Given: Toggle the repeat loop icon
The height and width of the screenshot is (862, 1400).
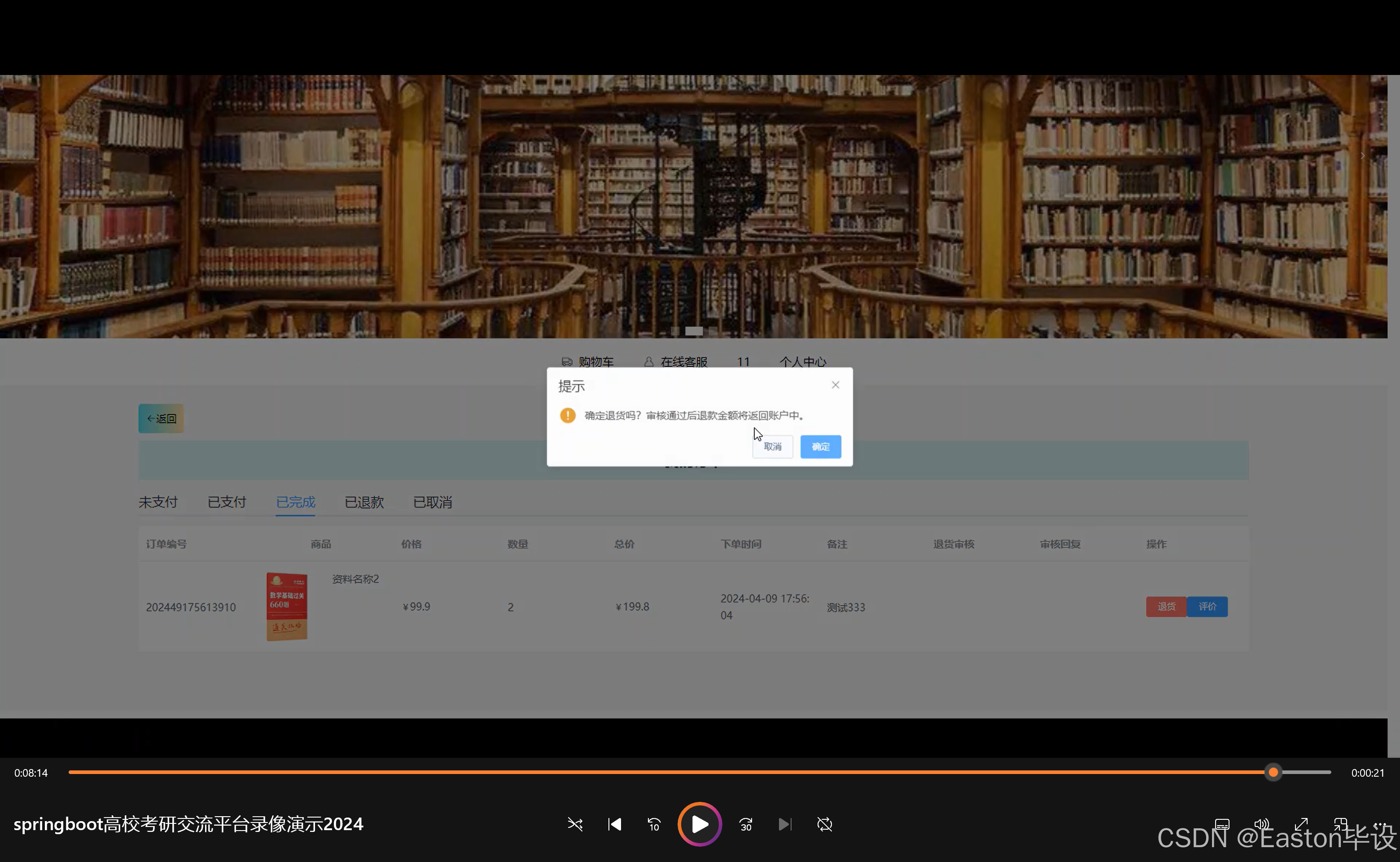Looking at the screenshot, I should point(824,824).
